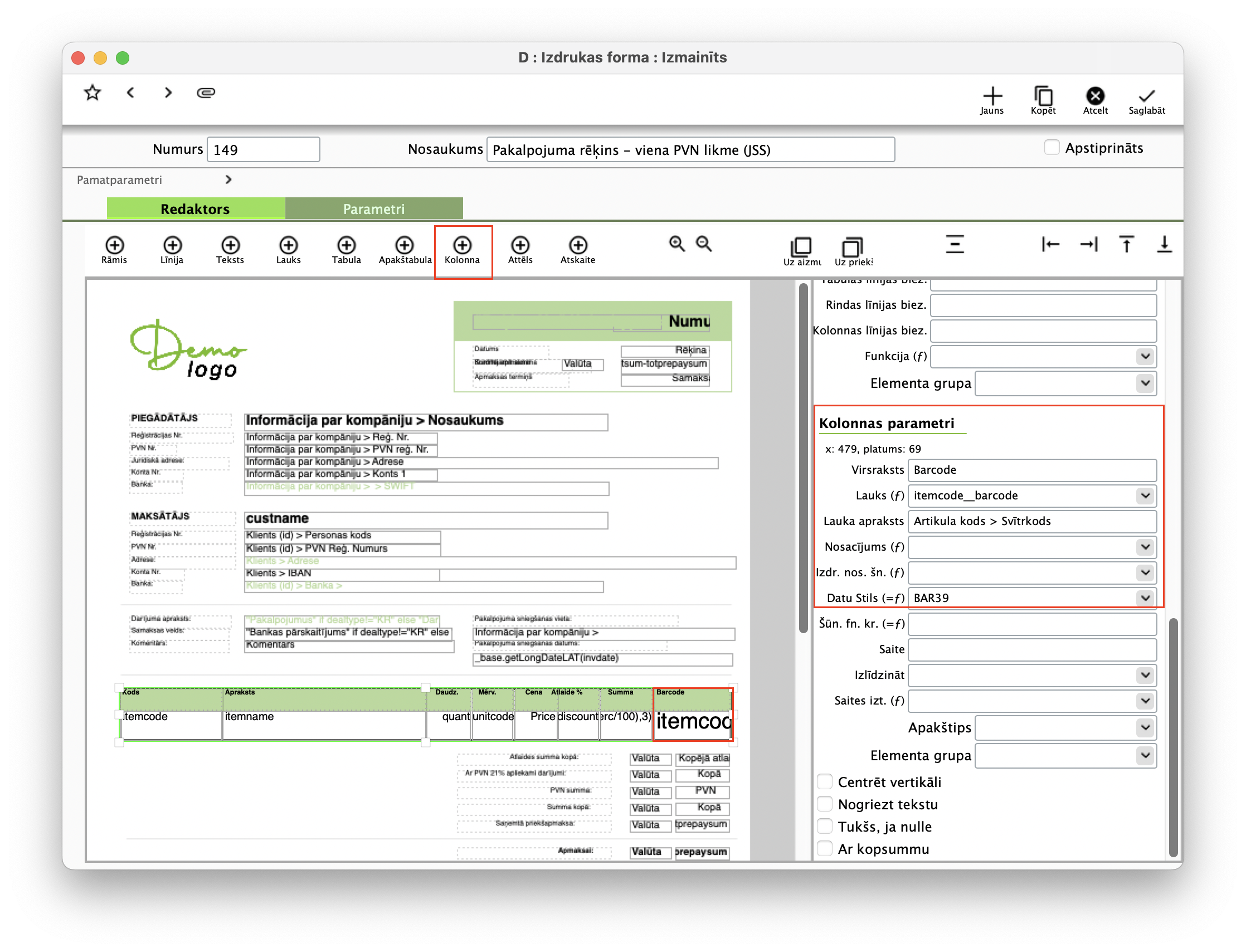Insert an Attēls image element
The image size is (1246, 952).
pos(519,245)
